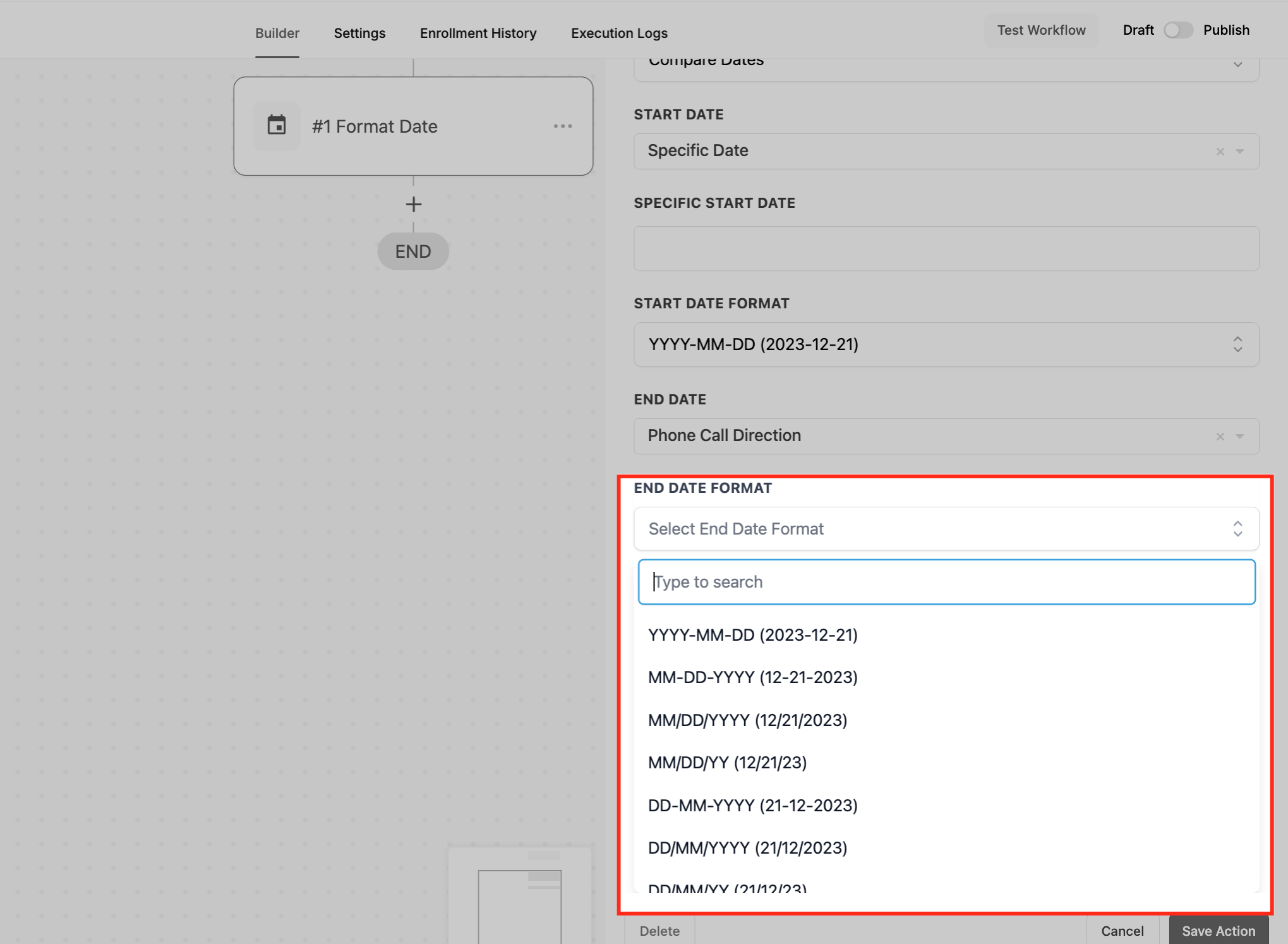1288x944 pixels.
Task: Clear the Start Date Specific Date selection
Action: point(1220,152)
